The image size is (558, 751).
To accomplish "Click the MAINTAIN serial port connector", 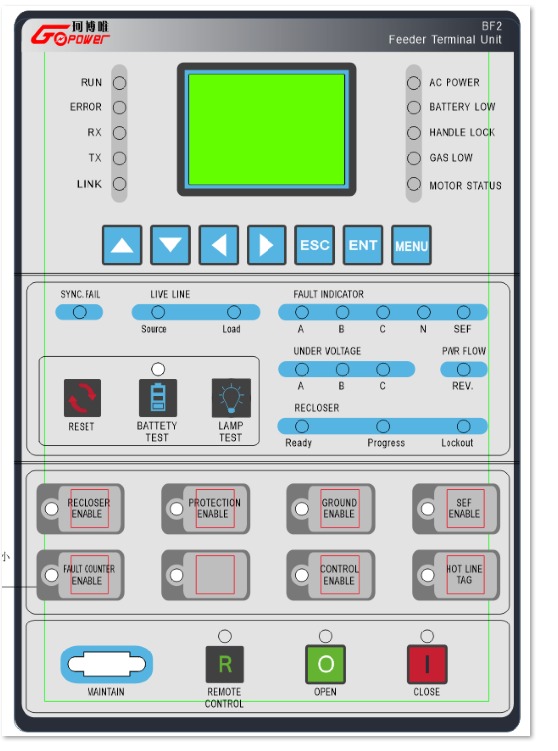I will pyautogui.click(x=107, y=664).
